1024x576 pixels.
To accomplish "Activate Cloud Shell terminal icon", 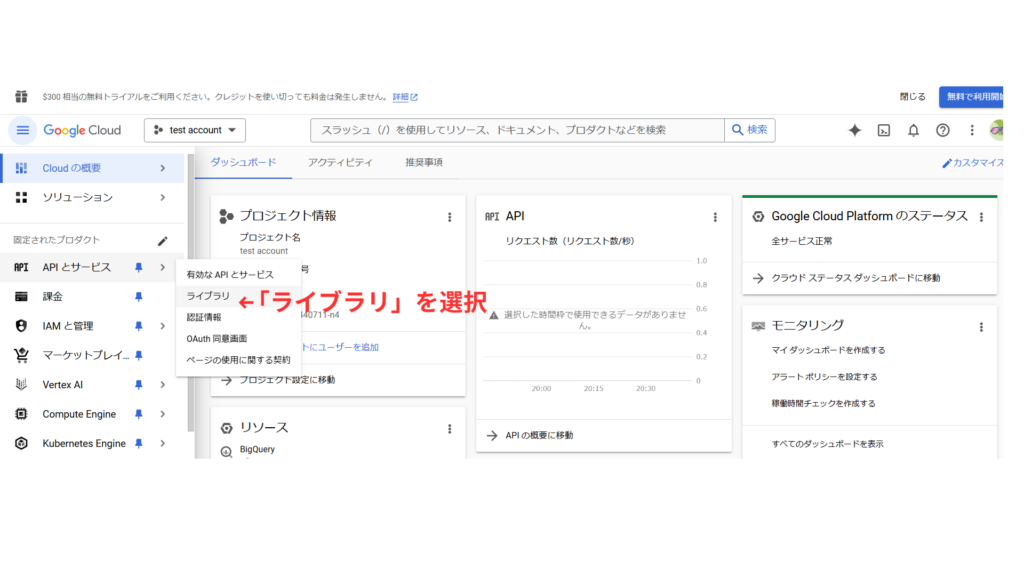I will coord(884,130).
